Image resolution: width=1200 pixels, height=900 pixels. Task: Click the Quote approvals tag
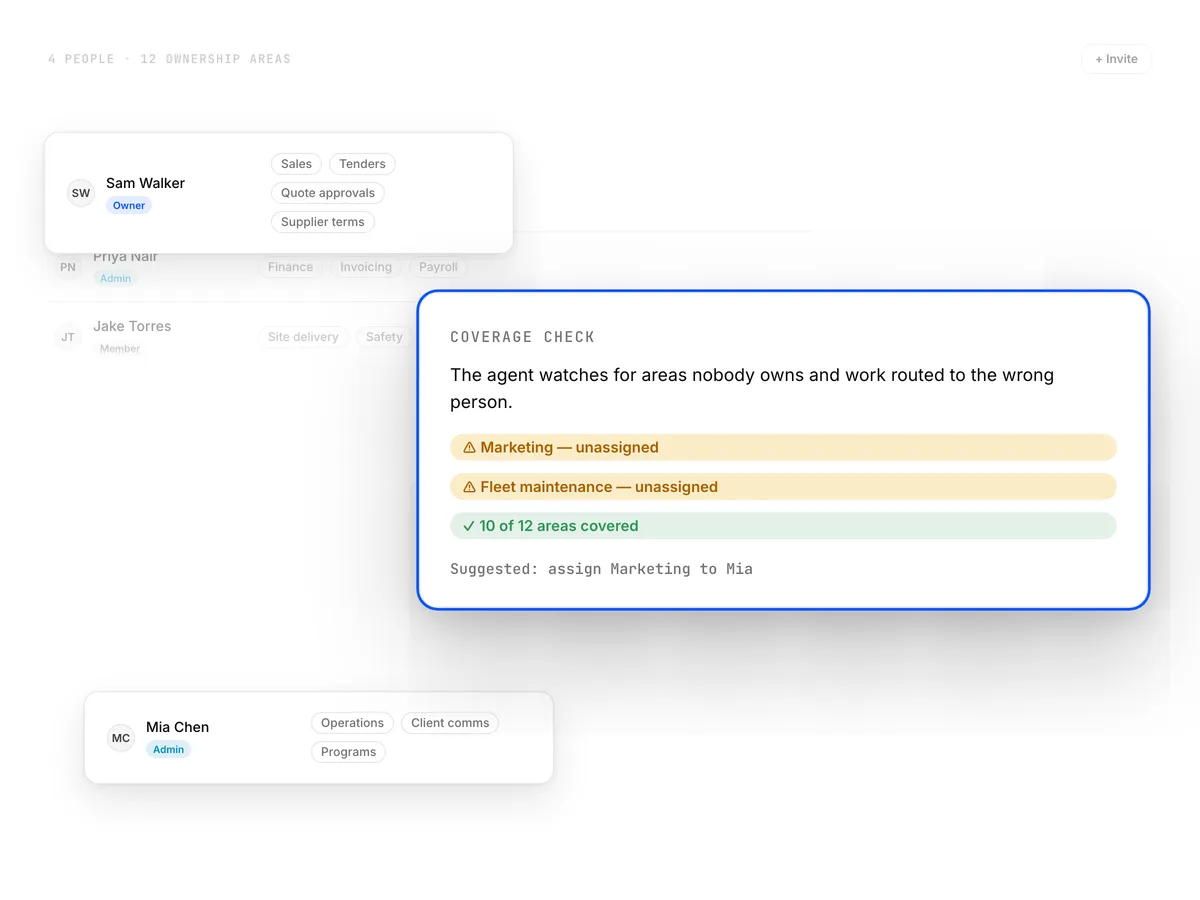(x=328, y=193)
